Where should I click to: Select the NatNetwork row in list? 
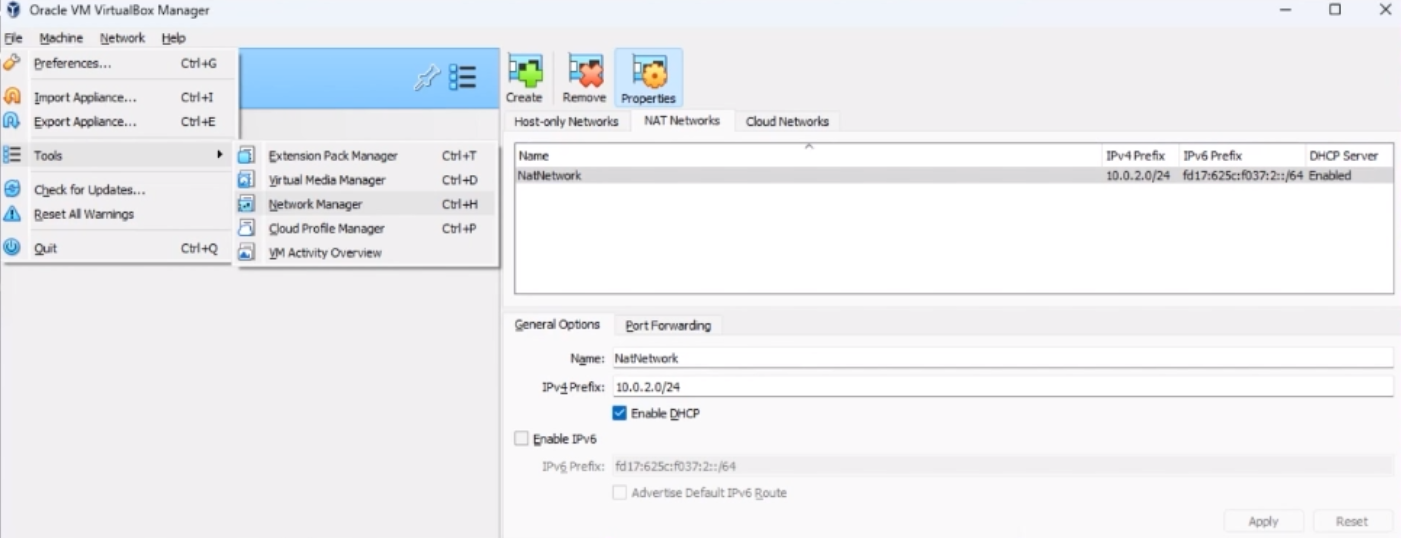click(x=954, y=175)
